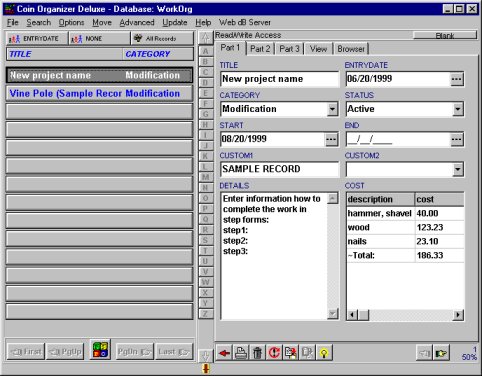The width and height of the screenshot is (482, 376).
Task: Expand the STATUS dropdown arrow
Action: tap(458, 109)
